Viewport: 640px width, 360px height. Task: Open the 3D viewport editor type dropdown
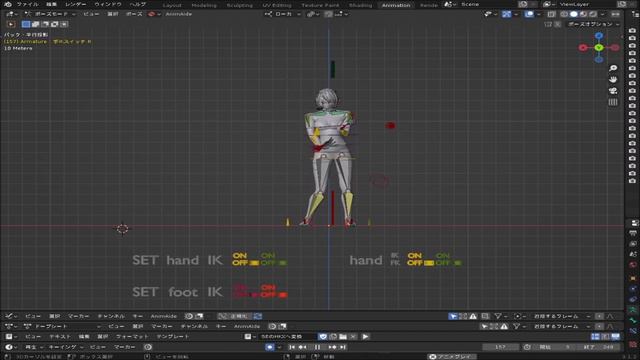[11, 14]
